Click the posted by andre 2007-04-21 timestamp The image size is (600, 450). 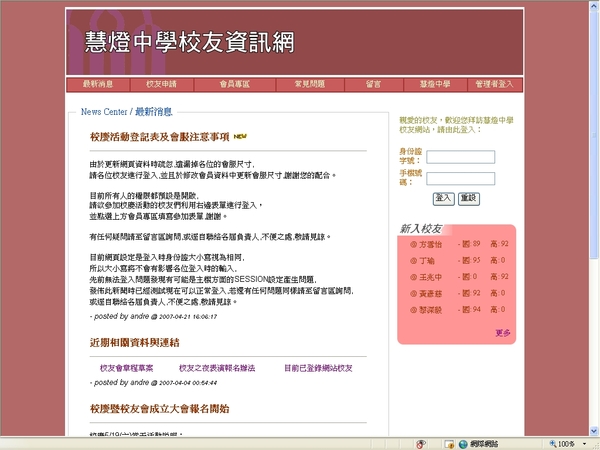pos(153,316)
